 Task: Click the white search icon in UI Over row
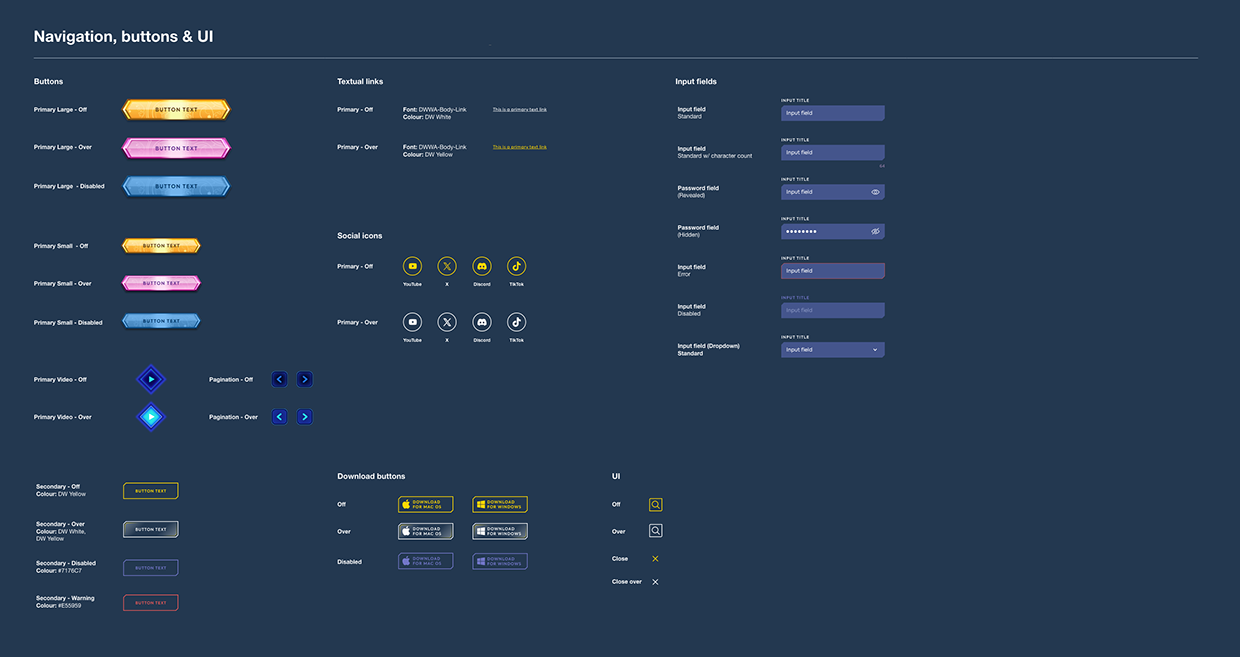pyautogui.click(x=656, y=531)
